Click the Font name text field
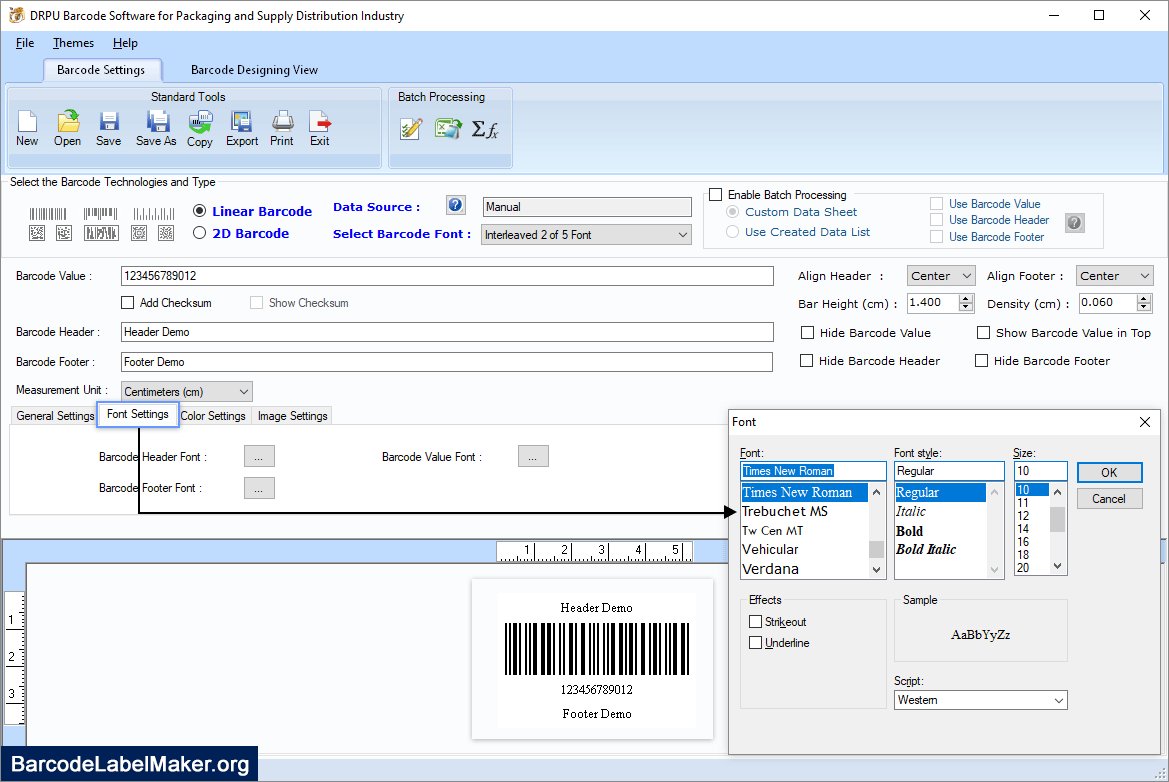The image size is (1169, 782). coord(813,471)
